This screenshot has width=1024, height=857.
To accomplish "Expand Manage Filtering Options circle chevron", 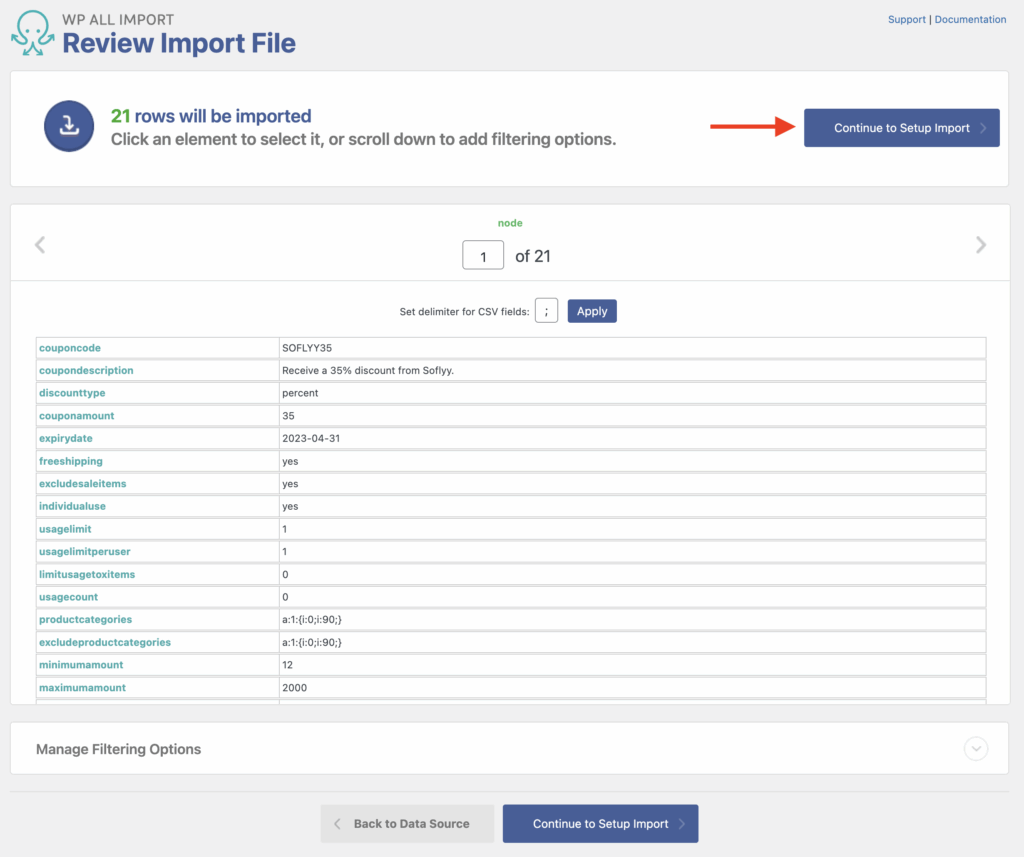I will [x=976, y=749].
